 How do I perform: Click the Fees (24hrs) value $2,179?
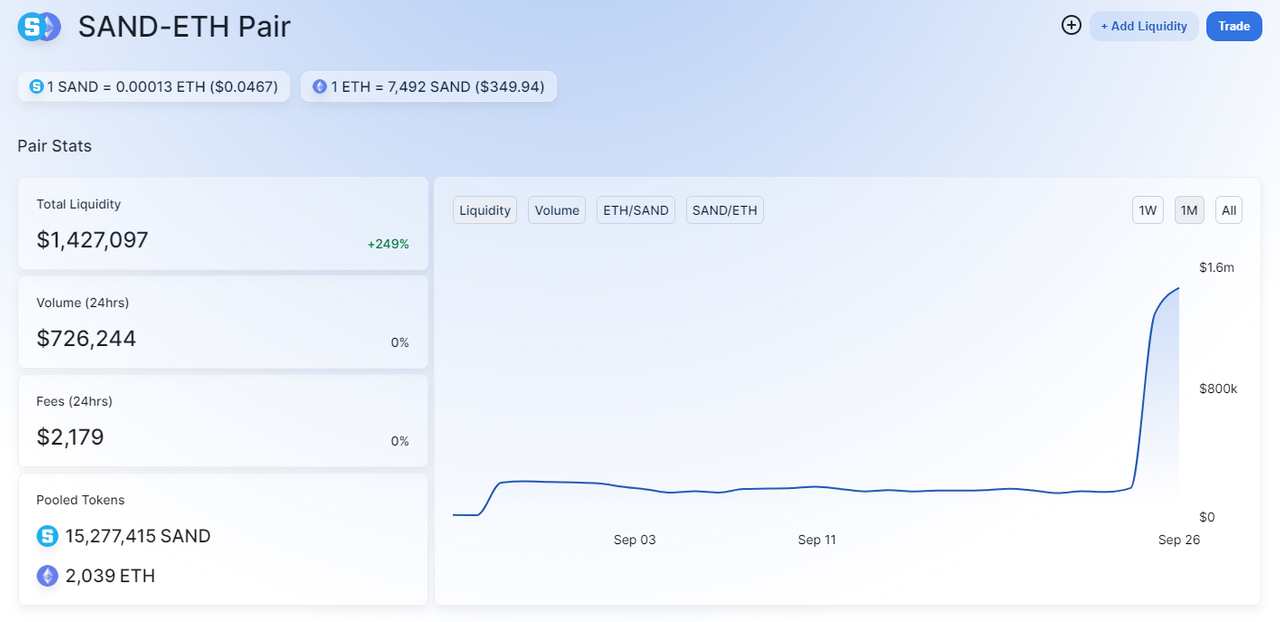[x=70, y=437]
